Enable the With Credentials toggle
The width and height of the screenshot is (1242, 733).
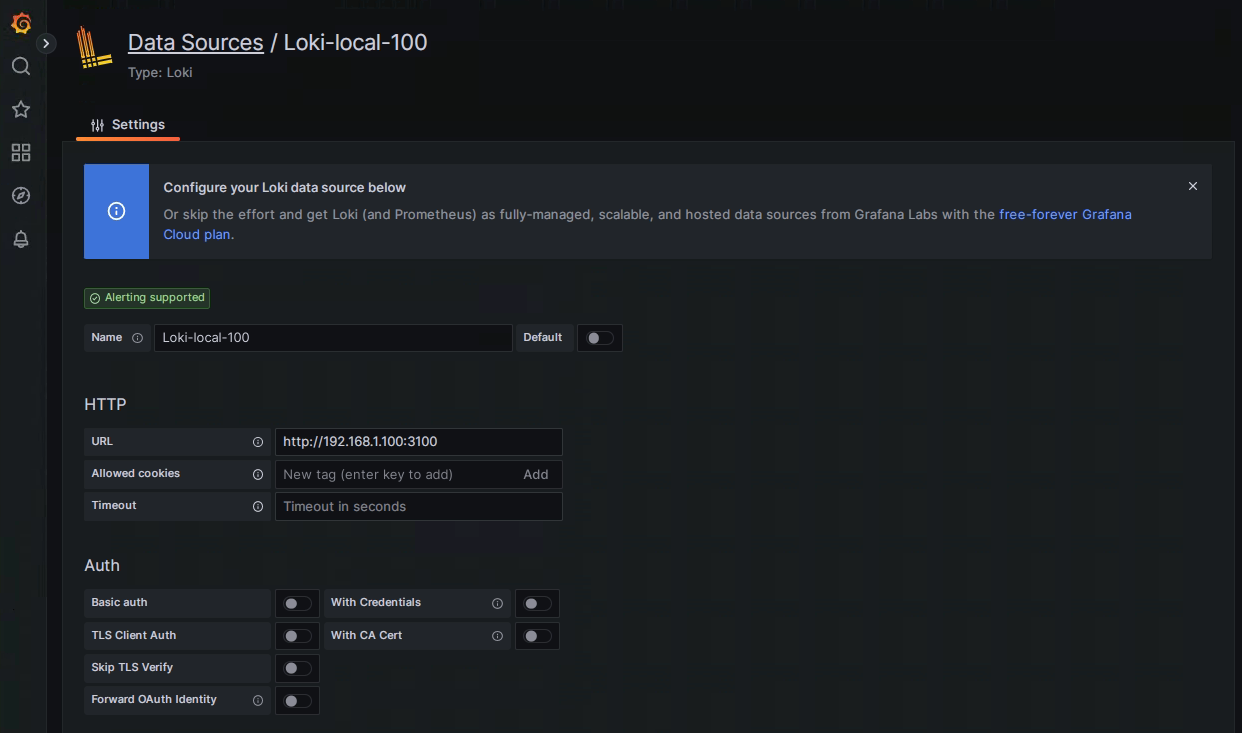point(537,604)
